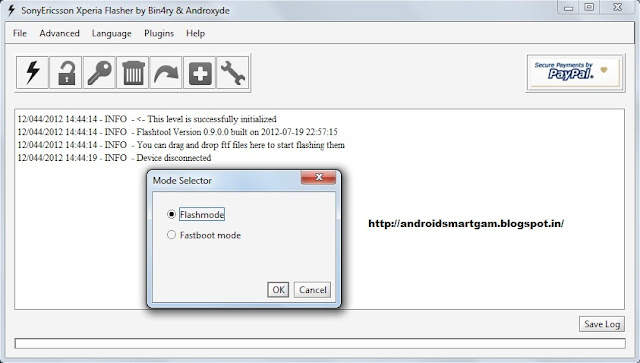Minimize the Xperia Flasher window

coord(569,7)
